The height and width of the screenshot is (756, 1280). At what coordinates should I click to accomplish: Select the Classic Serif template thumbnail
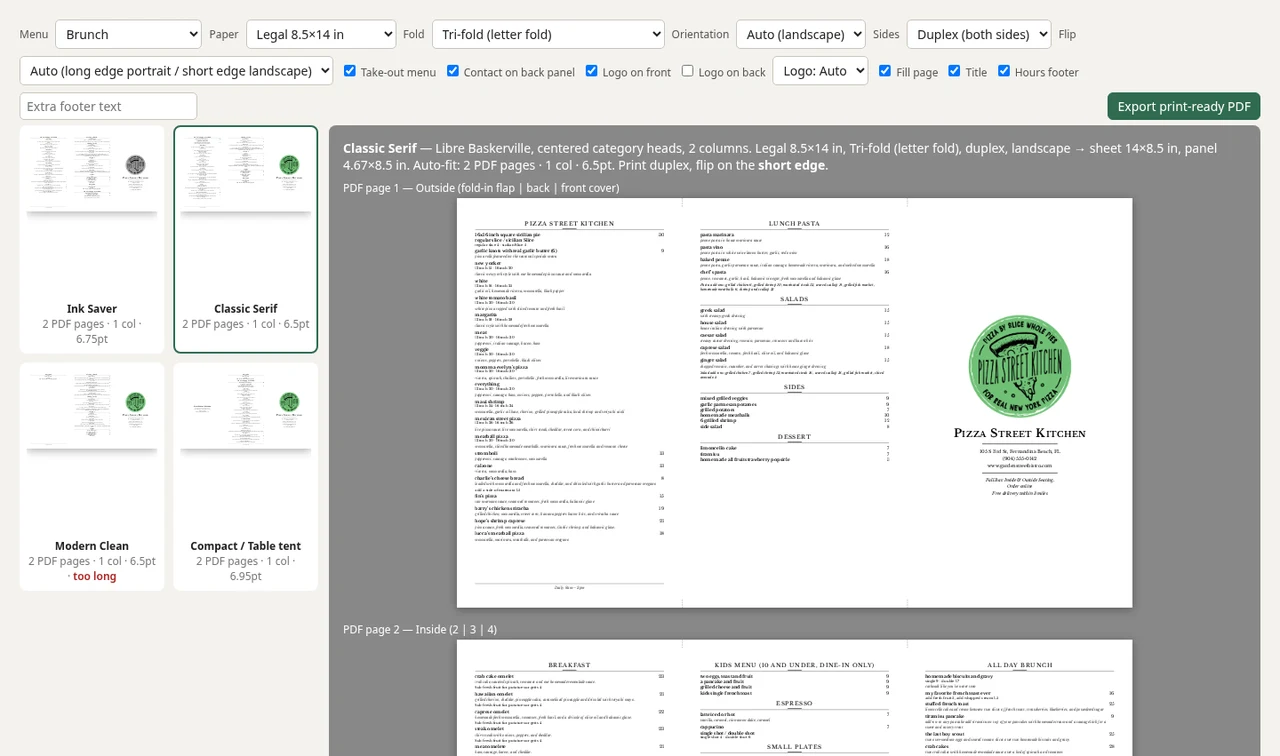246,240
